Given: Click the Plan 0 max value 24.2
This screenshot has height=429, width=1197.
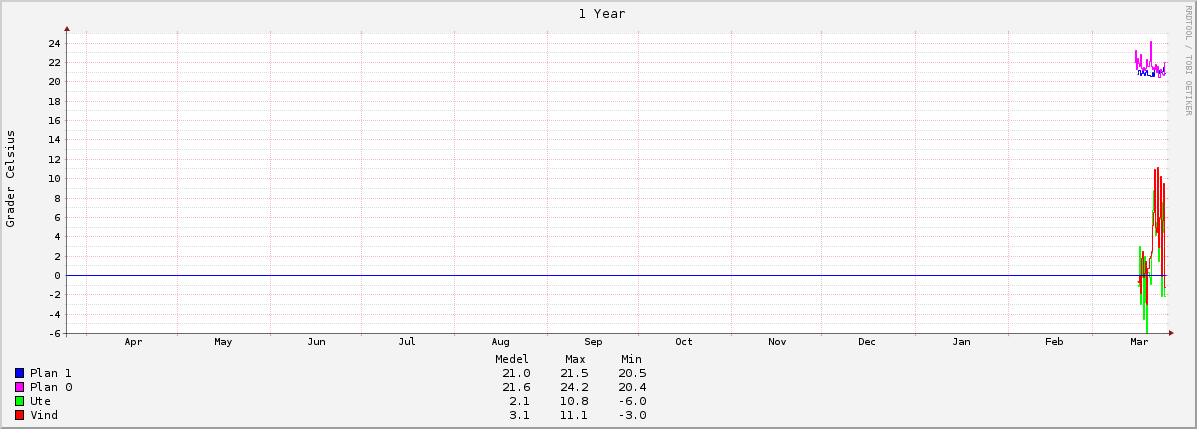Looking at the screenshot, I should [x=575, y=387].
